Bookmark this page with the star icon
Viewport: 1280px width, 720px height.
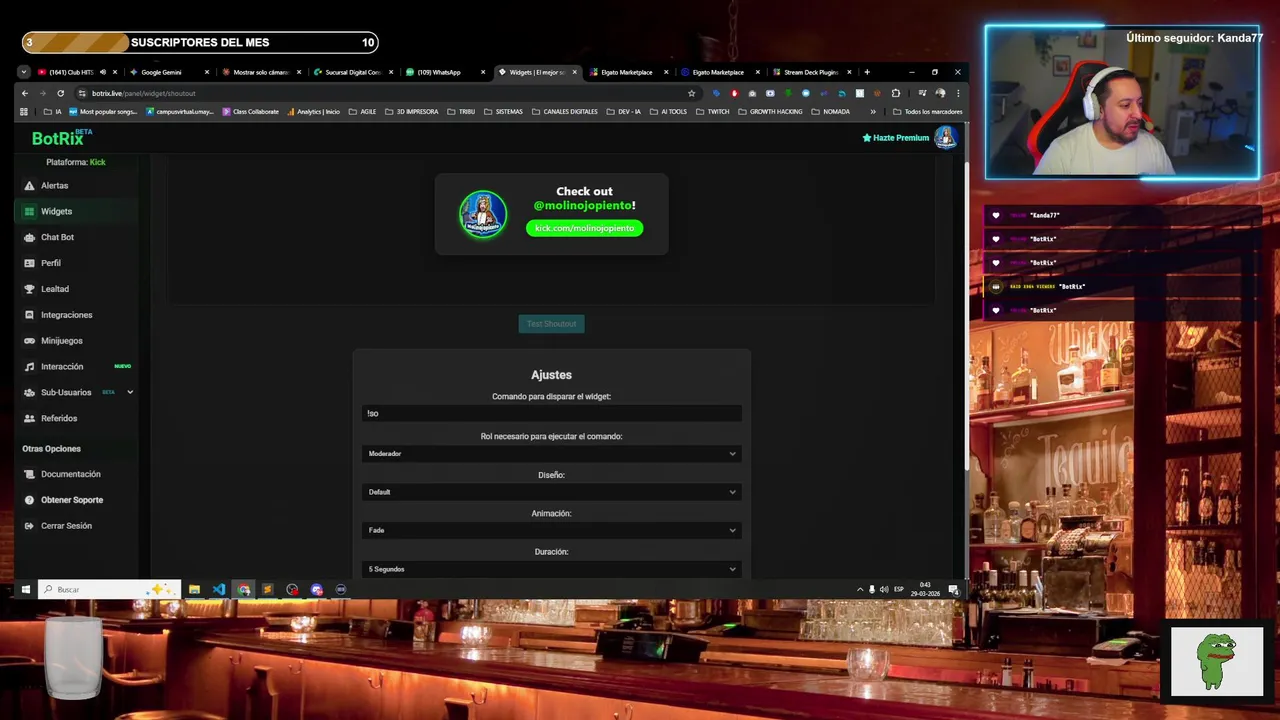tap(691, 93)
